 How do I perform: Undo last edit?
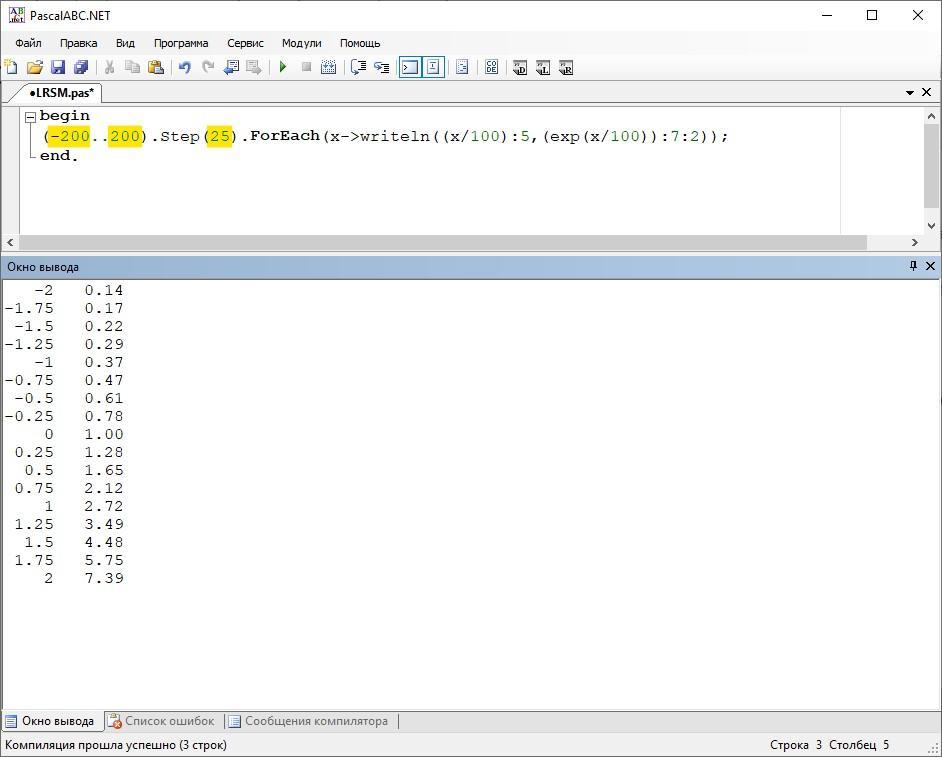pos(184,67)
